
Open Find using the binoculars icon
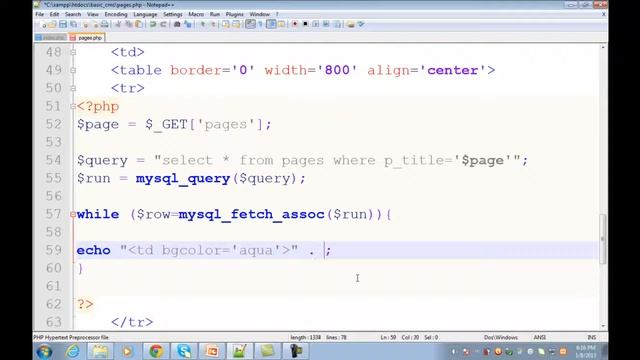(x=177, y=24)
